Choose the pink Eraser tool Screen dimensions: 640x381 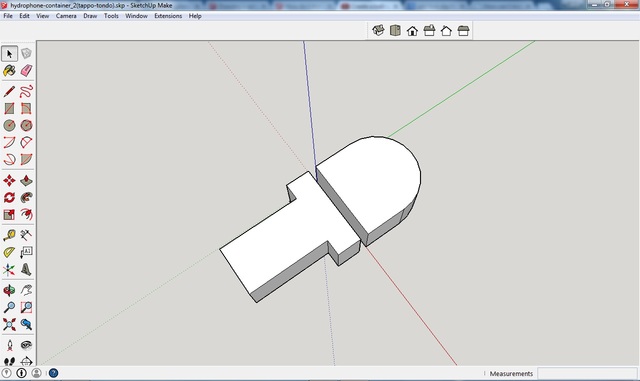(26, 71)
